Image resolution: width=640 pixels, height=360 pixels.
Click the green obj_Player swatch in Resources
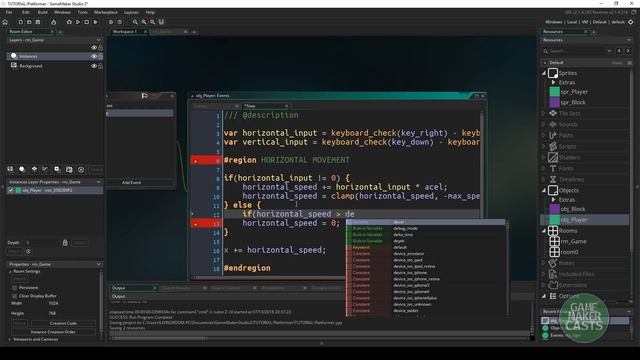[x=555, y=220]
